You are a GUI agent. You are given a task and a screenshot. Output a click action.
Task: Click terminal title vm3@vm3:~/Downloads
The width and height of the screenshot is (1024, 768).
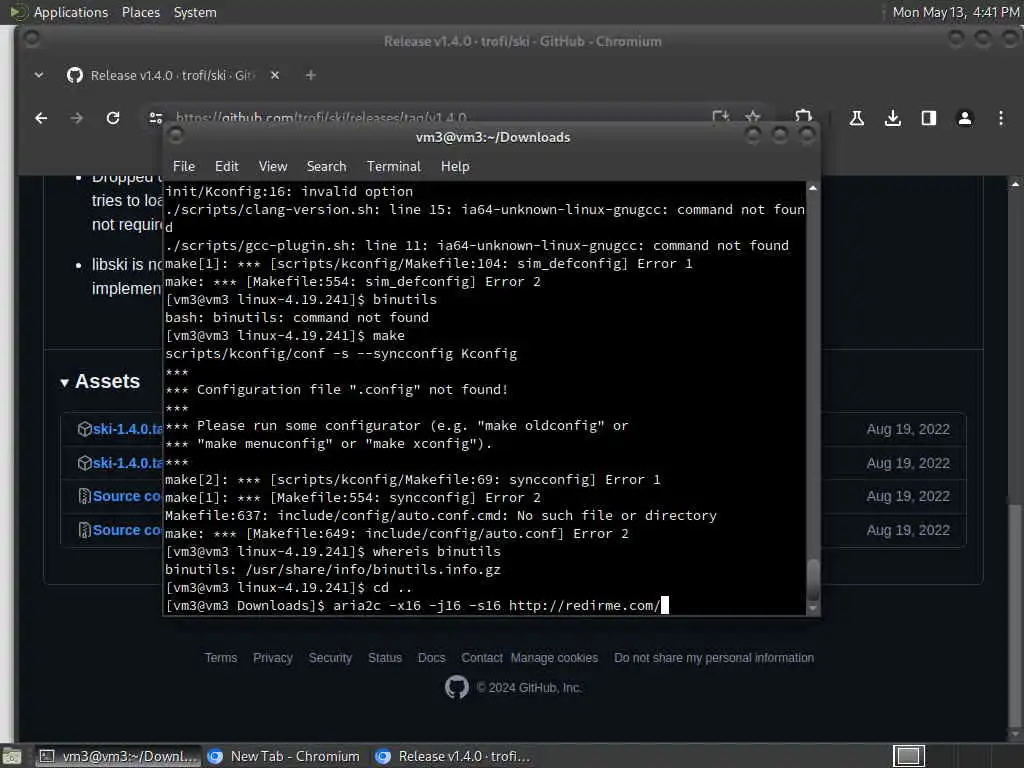pos(493,137)
